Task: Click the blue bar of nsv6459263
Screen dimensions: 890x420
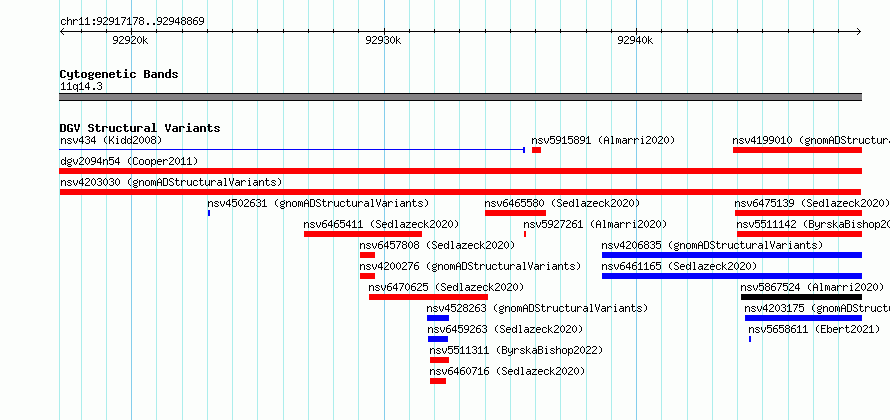Action: [438, 339]
